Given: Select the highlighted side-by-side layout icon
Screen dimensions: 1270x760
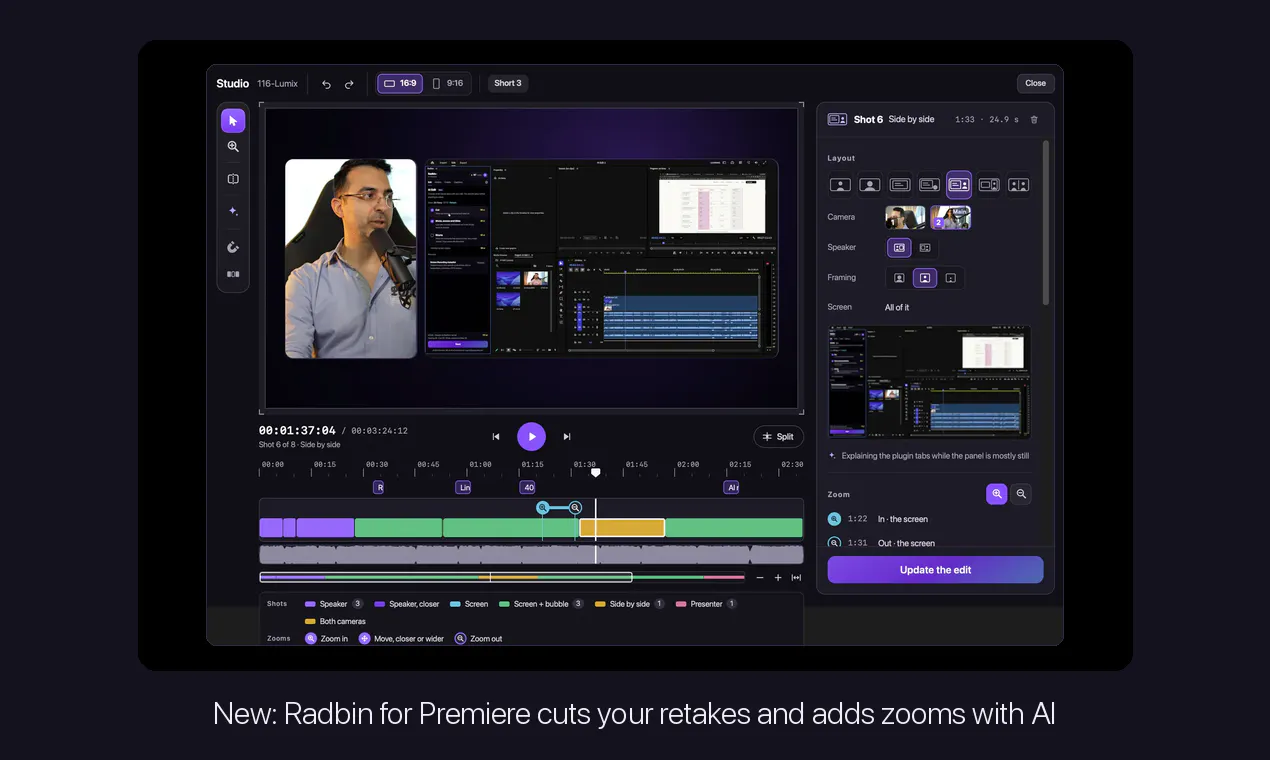Looking at the screenshot, I should click(959, 185).
